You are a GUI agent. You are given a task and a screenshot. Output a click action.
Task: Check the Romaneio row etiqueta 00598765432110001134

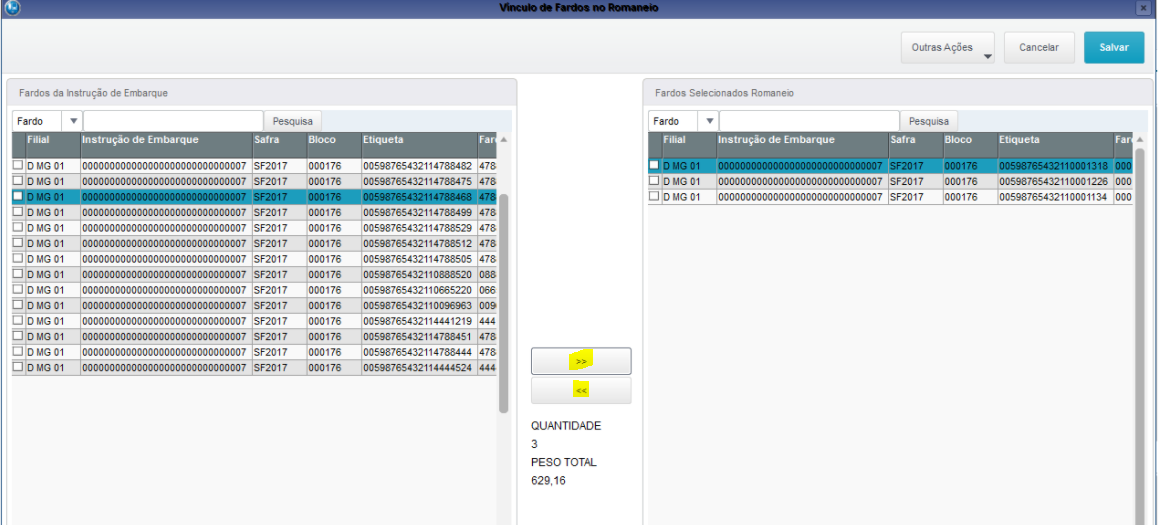point(654,197)
